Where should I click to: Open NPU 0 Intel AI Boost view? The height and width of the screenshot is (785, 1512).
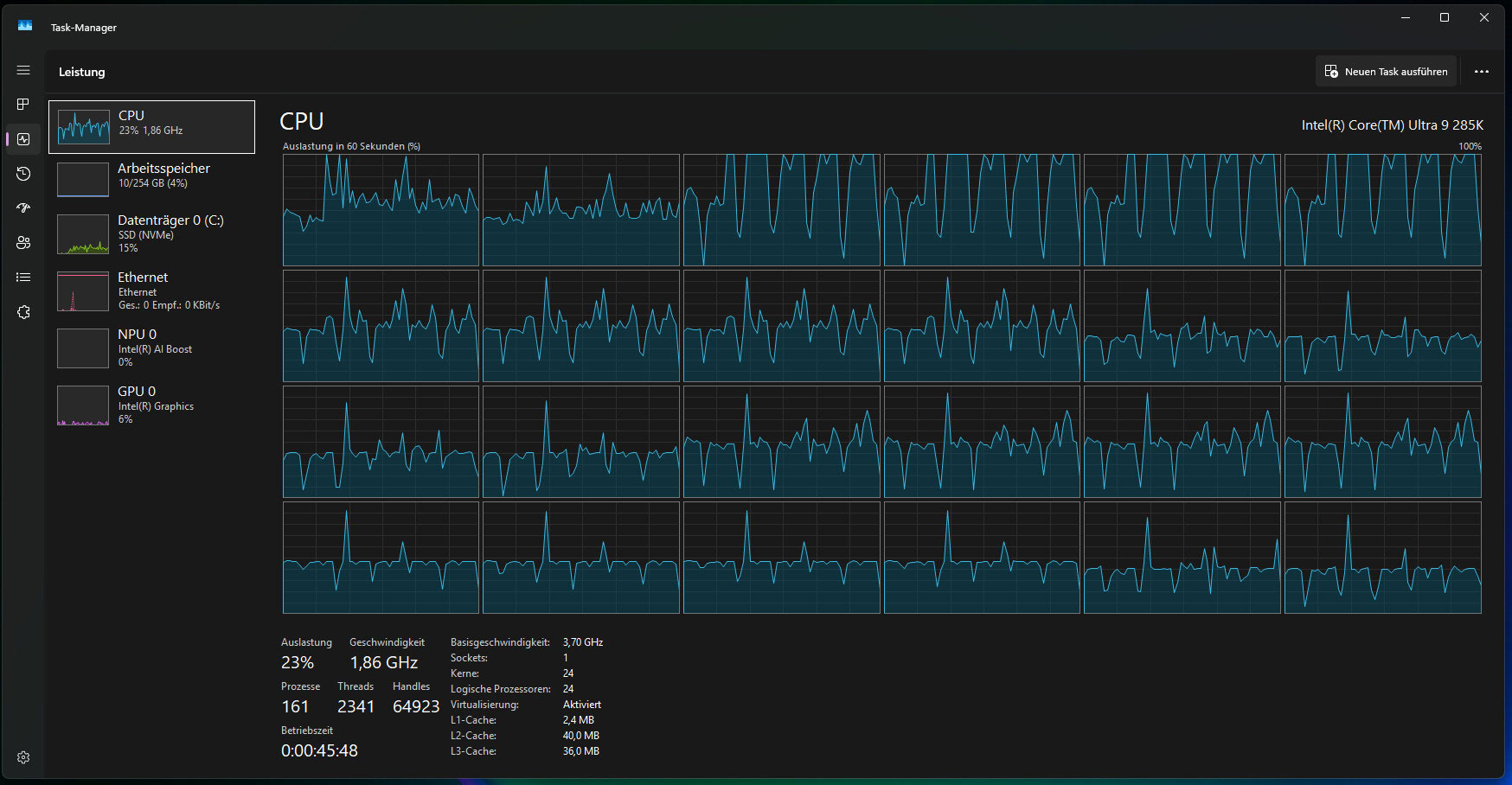point(151,348)
